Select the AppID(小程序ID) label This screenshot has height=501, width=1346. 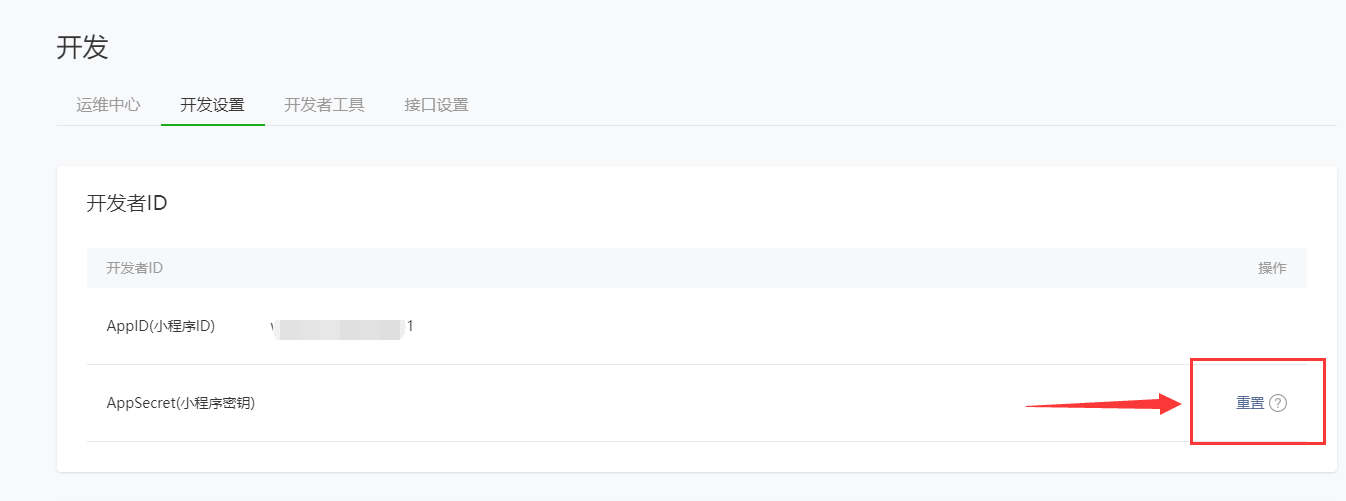coord(161,326)
